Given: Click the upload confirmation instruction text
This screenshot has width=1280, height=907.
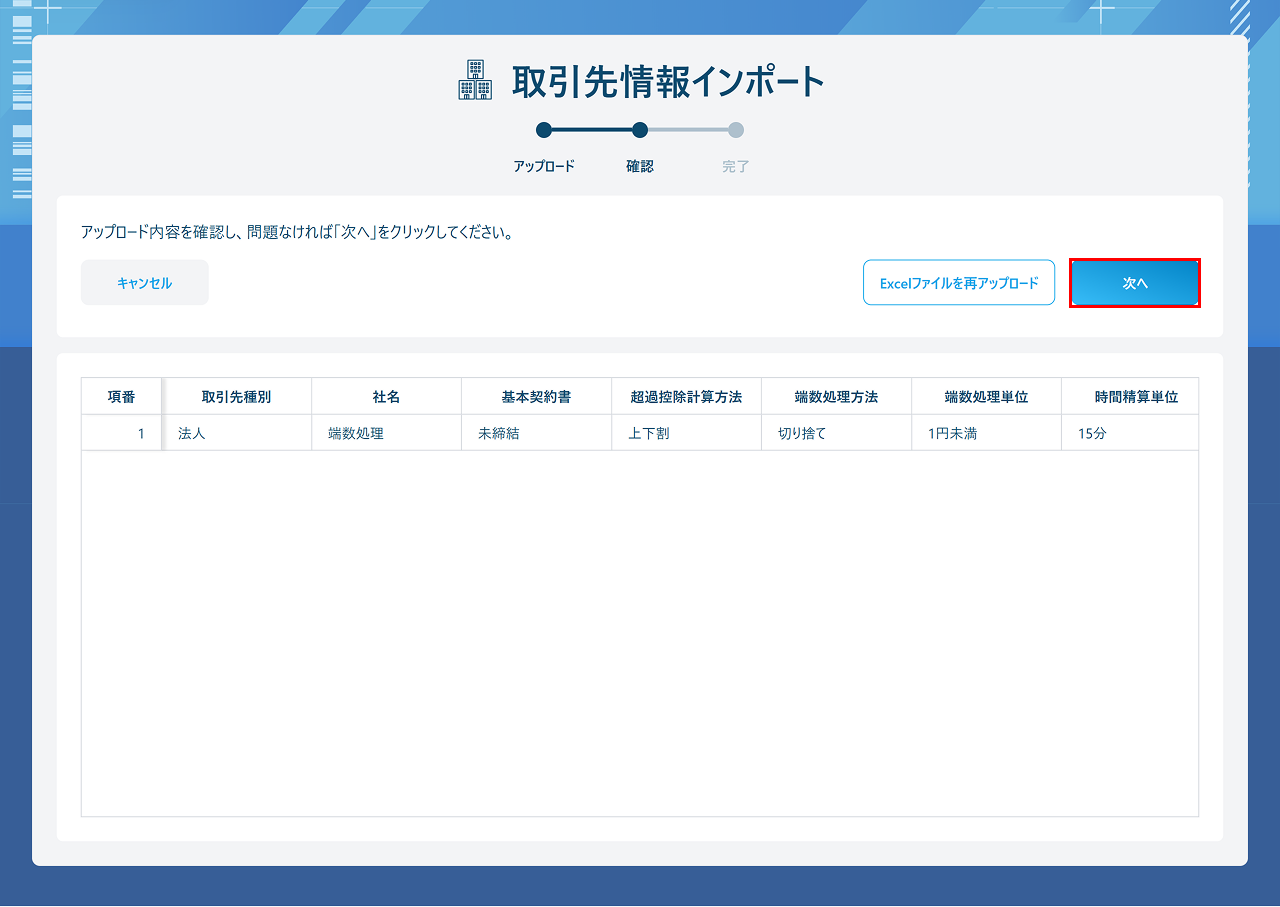Looking at the screenshot, I should [297, 233].
